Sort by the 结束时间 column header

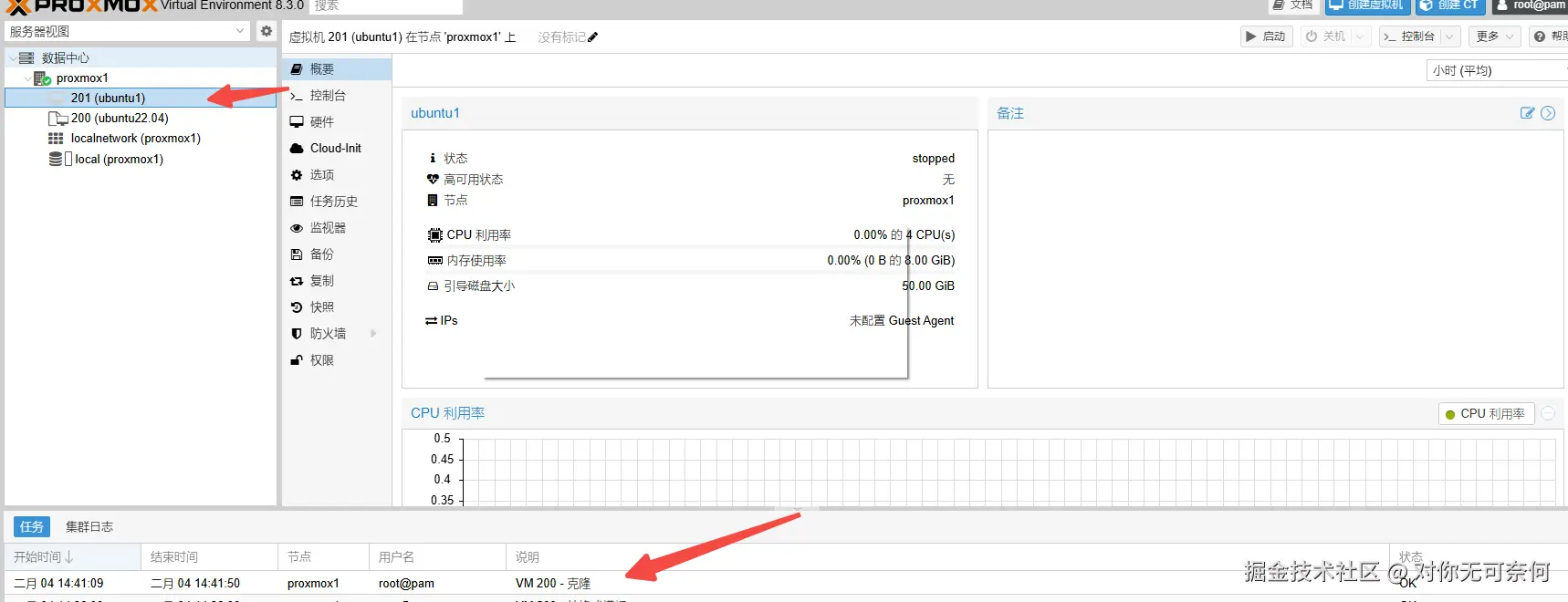[210, 557]
